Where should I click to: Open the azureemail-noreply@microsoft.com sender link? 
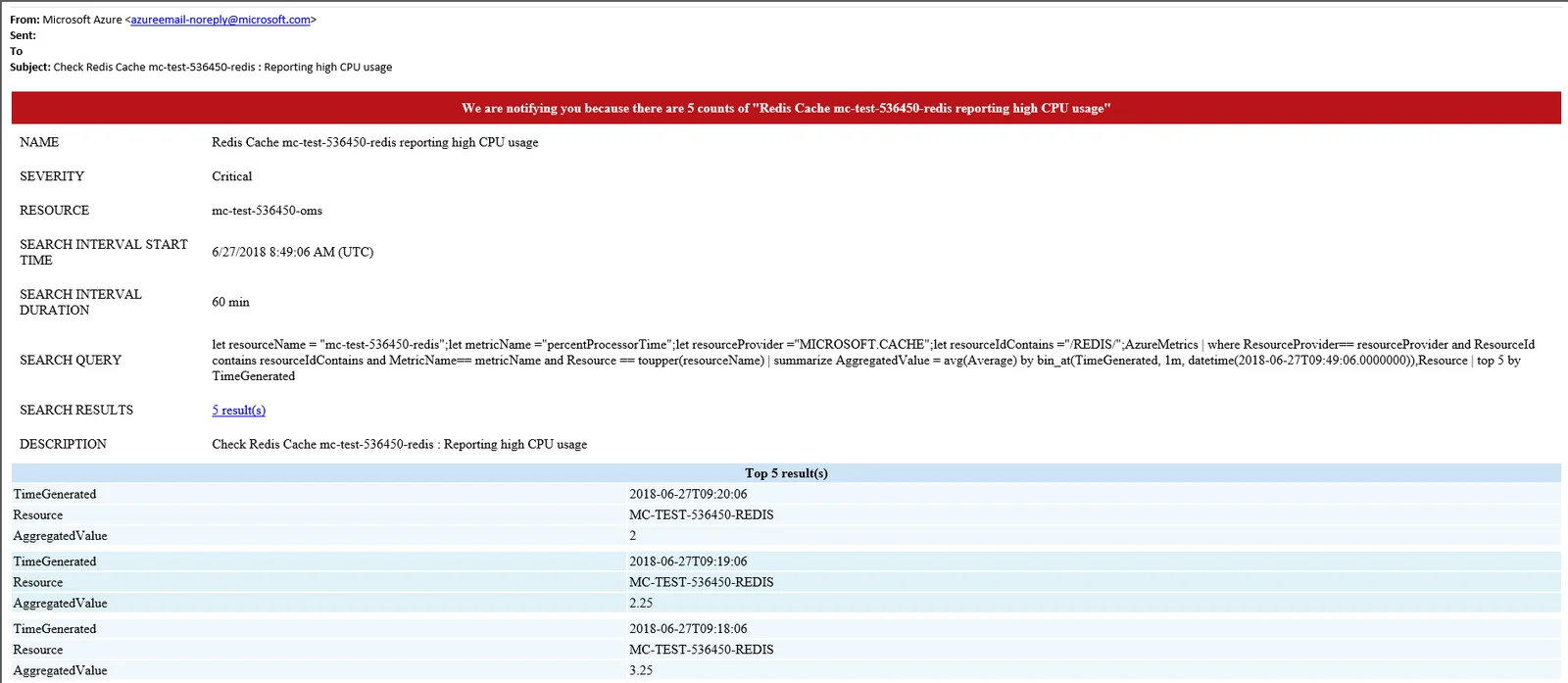(x=220, y=20)
